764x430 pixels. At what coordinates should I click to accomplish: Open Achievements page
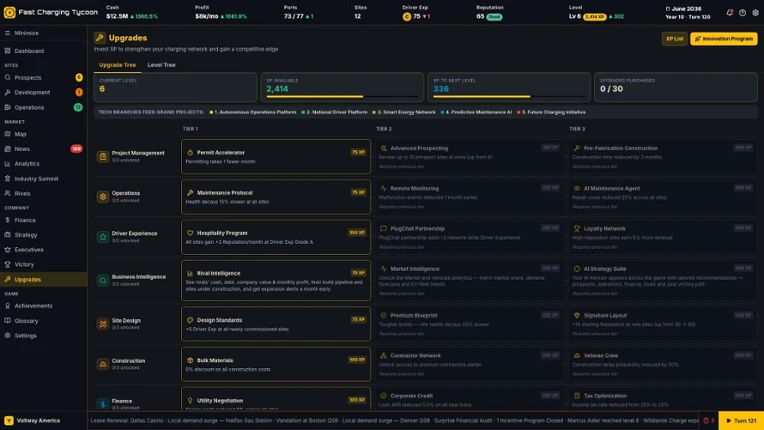[x=43, y=306]
